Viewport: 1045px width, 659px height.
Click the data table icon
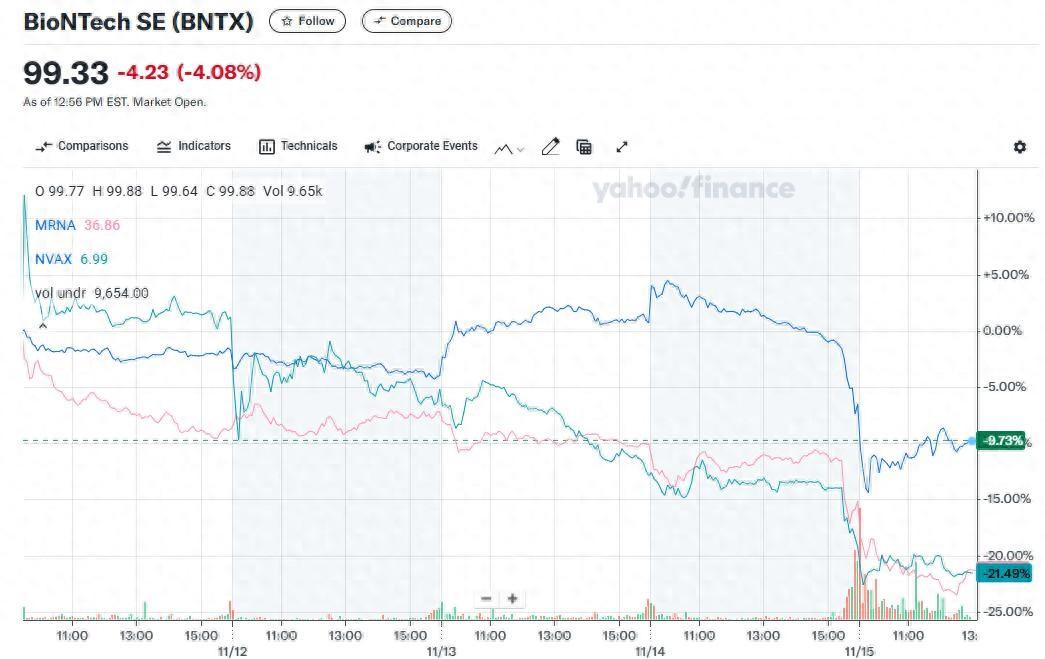584,147
